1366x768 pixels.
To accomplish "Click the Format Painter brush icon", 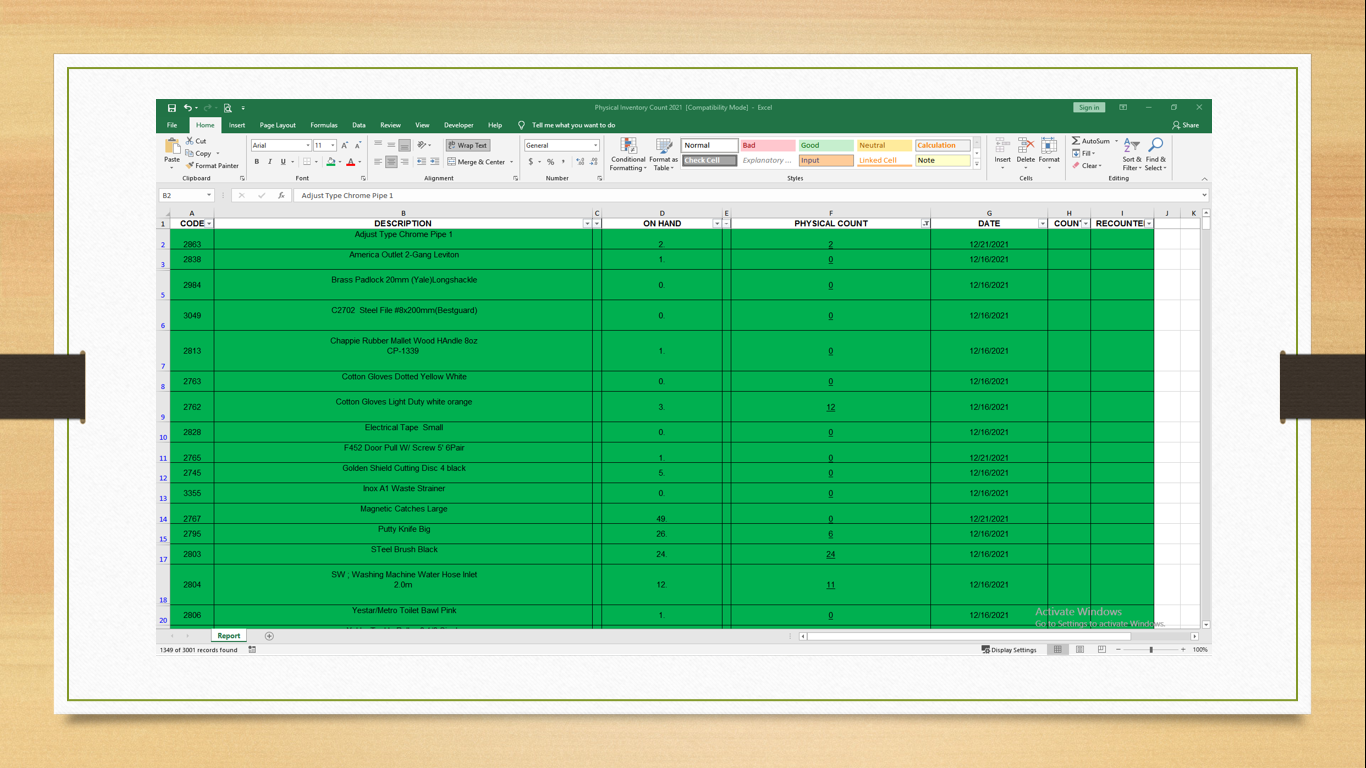I will [190, 166].
